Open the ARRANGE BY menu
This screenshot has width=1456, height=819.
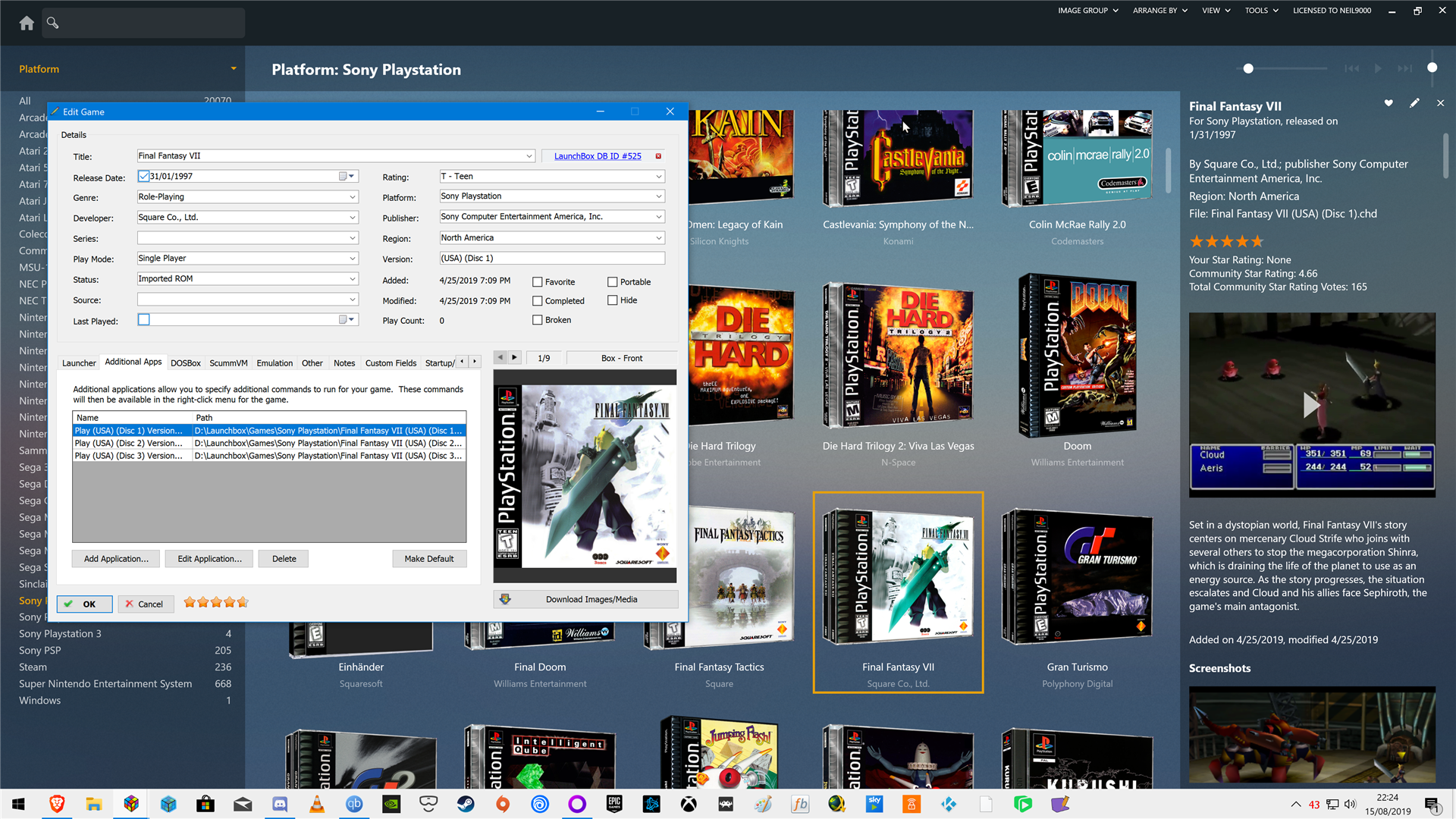(x=1160, y=11)
